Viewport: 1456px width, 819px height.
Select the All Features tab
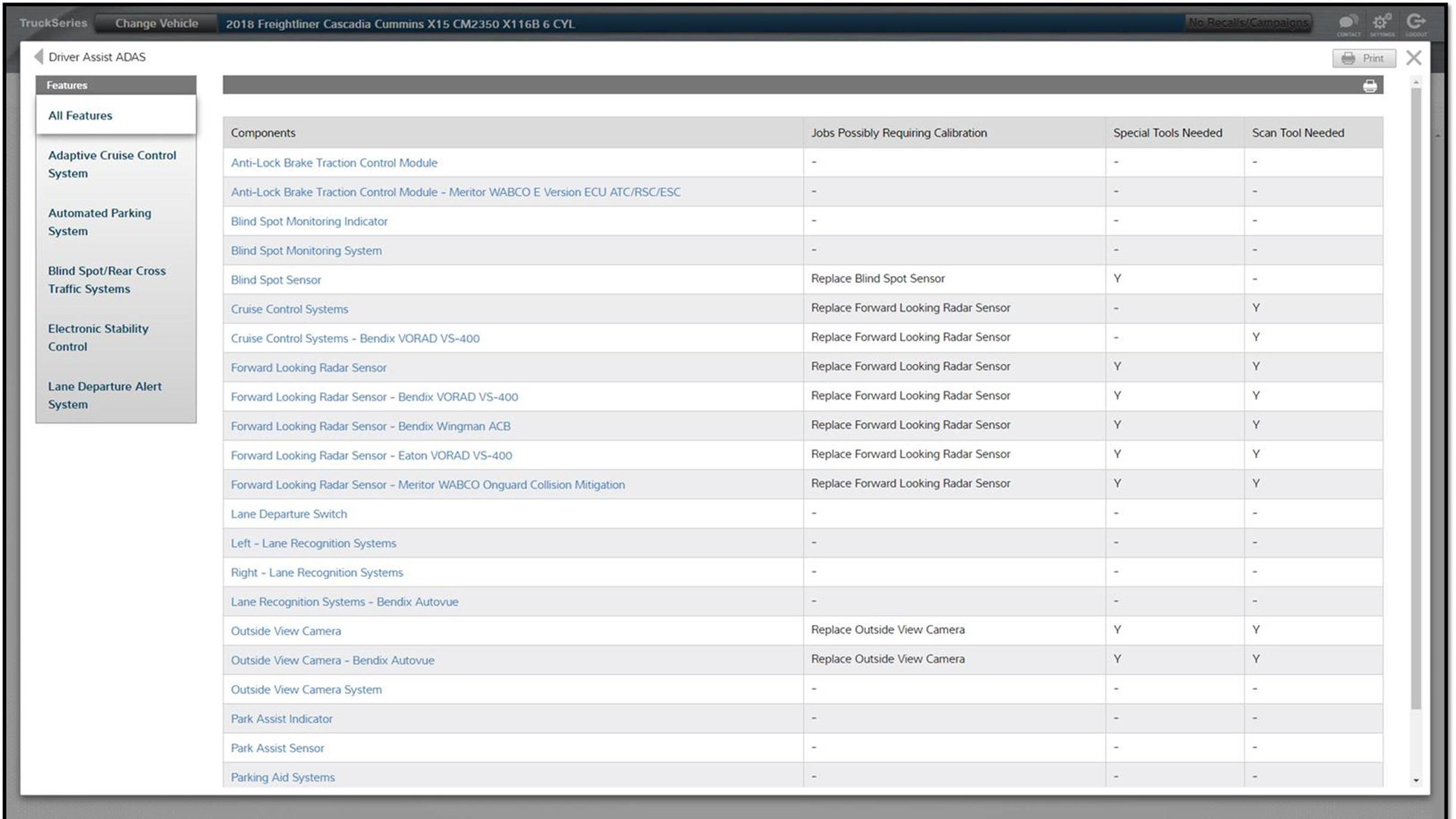pos(80,115)
